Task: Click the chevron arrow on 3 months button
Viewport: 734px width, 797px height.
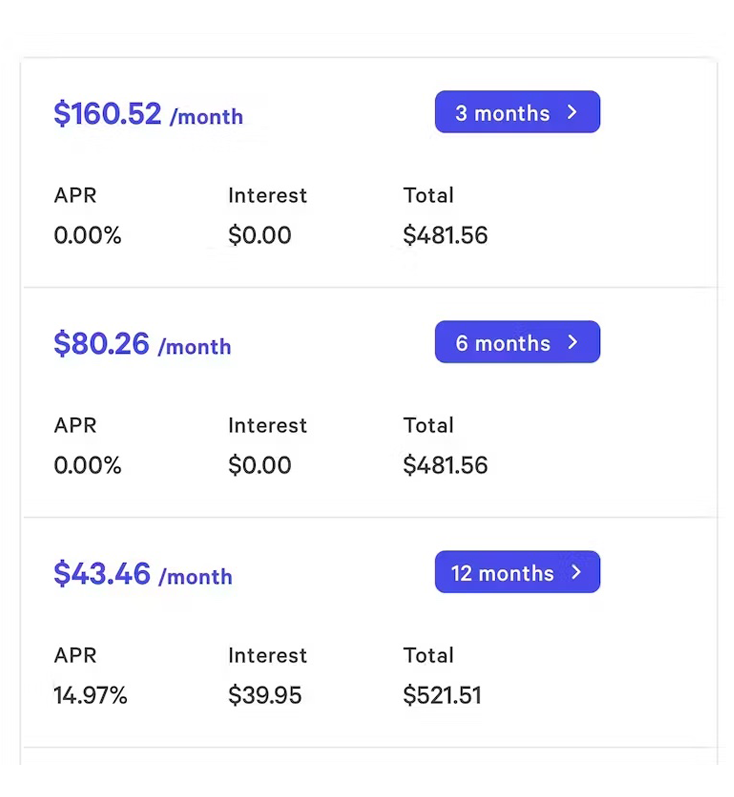Action: coord(572,112)
